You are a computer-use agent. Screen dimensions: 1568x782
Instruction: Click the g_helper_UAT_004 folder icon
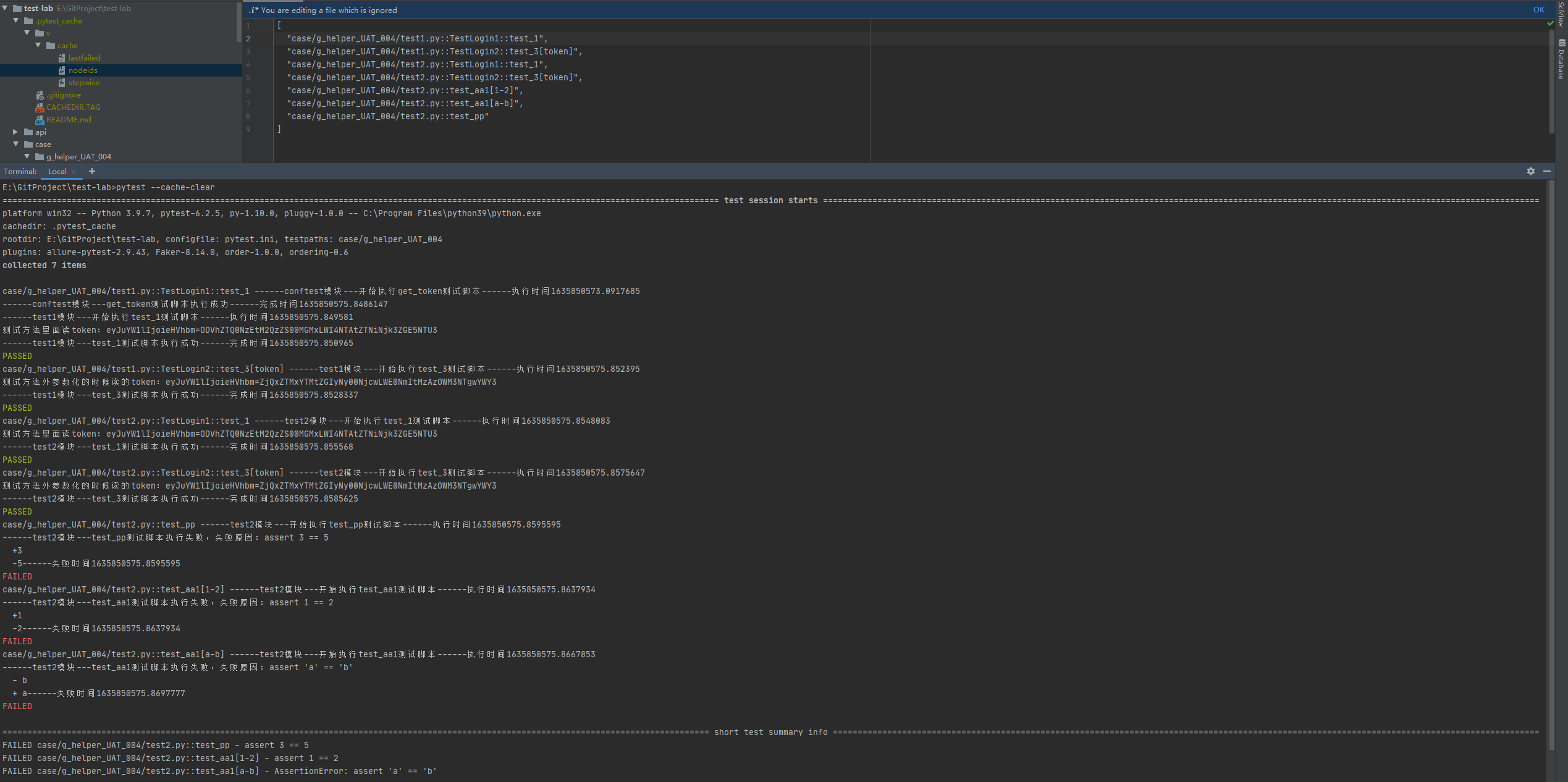click(40, 156)
